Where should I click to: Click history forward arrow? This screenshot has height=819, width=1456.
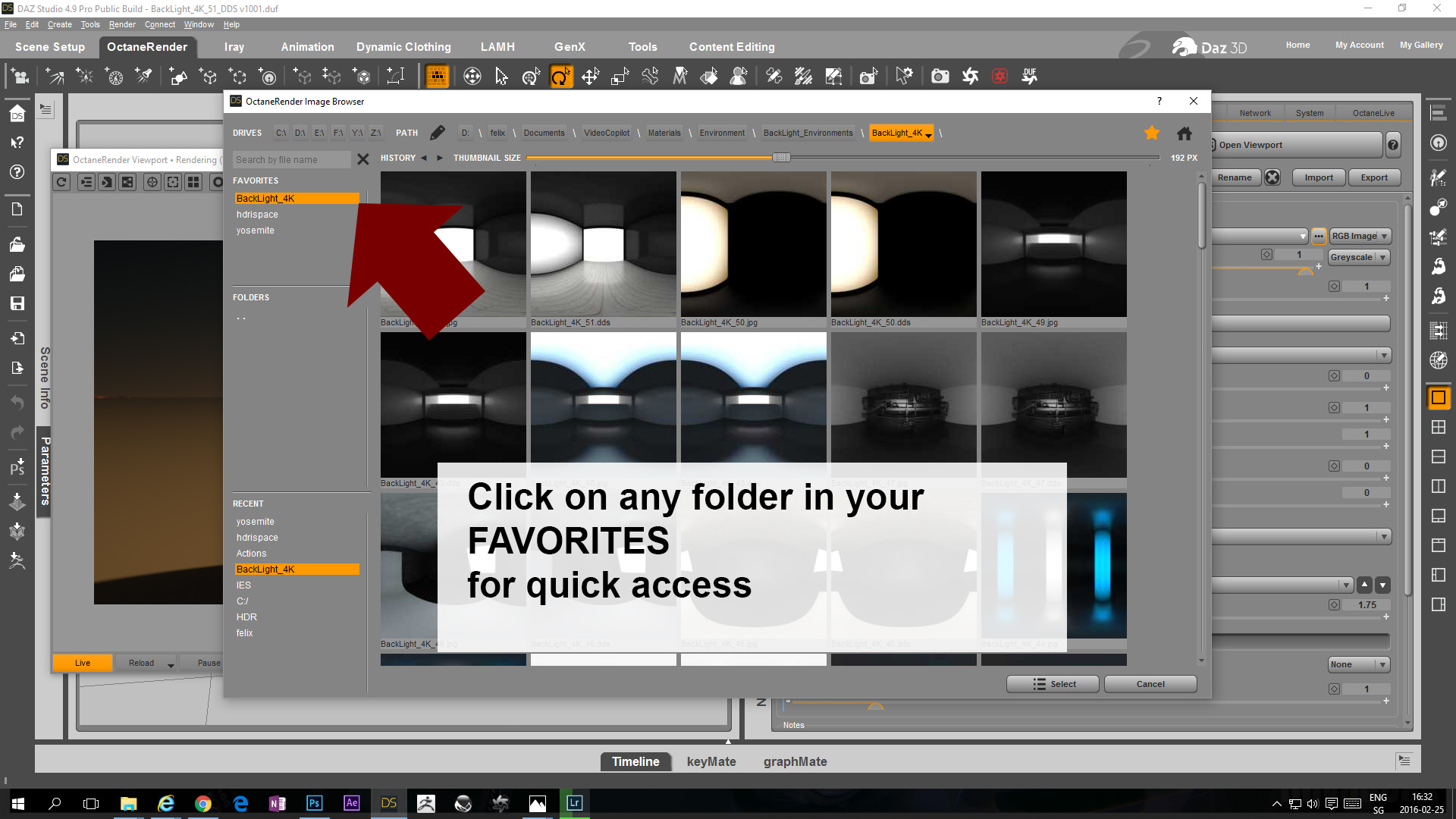click(x=439, y=158)
